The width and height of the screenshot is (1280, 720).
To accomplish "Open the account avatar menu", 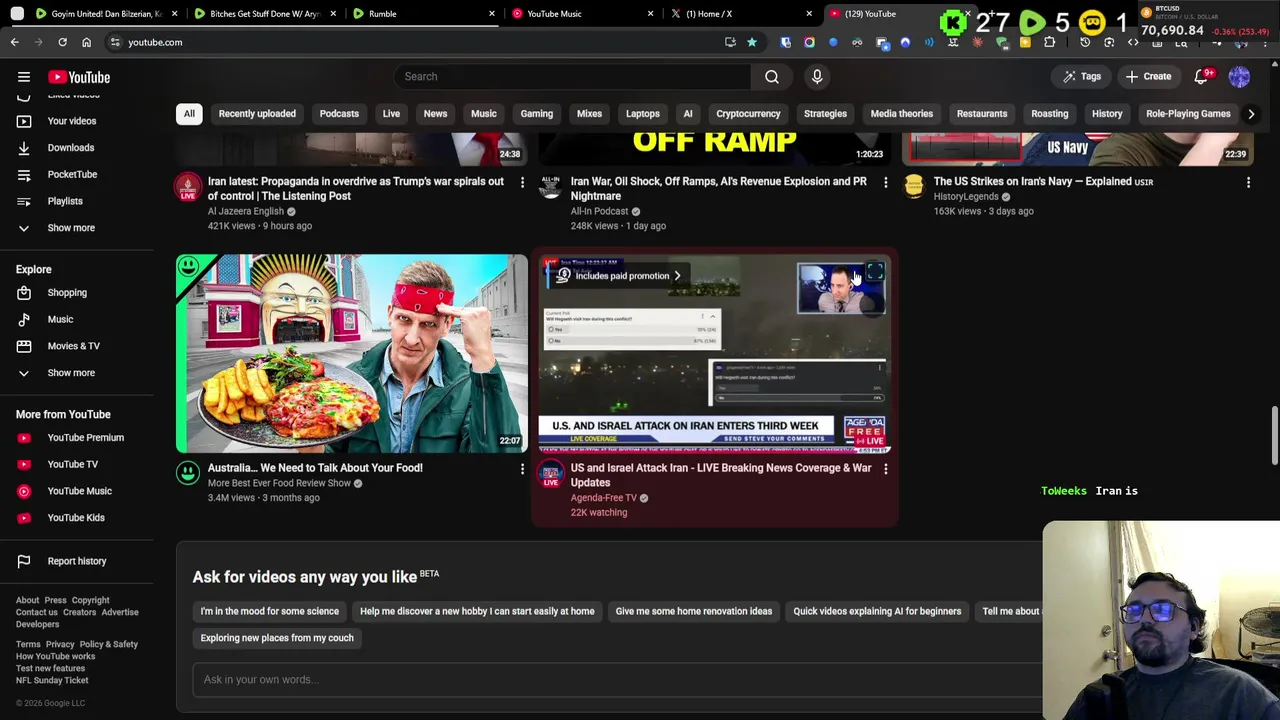I will [x=1239, y=76].
